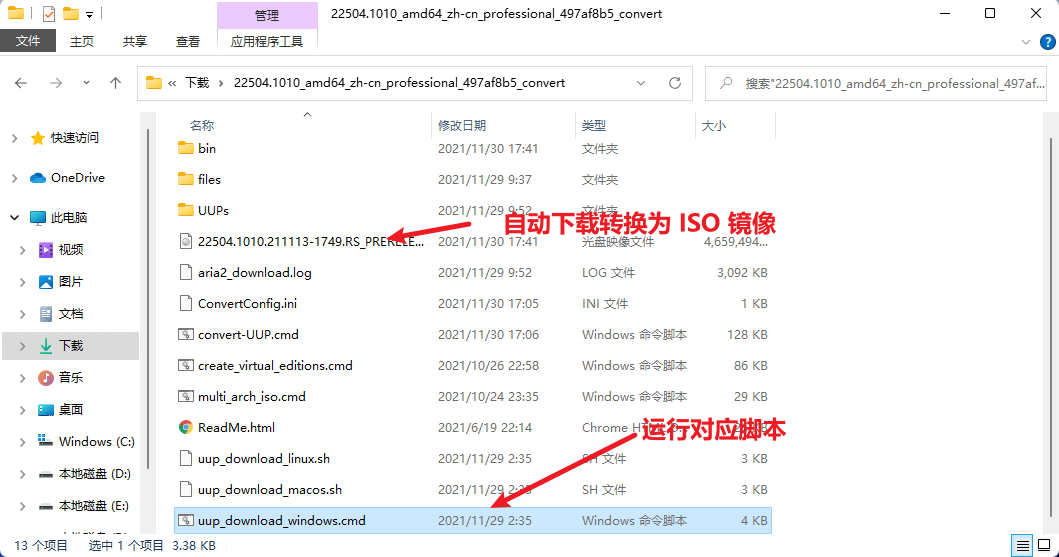Image resolution: width=1059 pixels, height=557 pixels.
Task: Click the Pictures library icon
Action: point(46,282)
